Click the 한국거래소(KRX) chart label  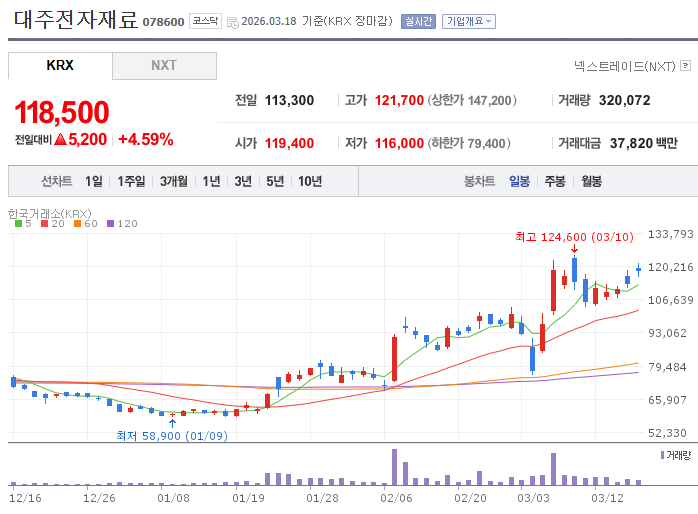pyautogui.click(x=50, y=214)
